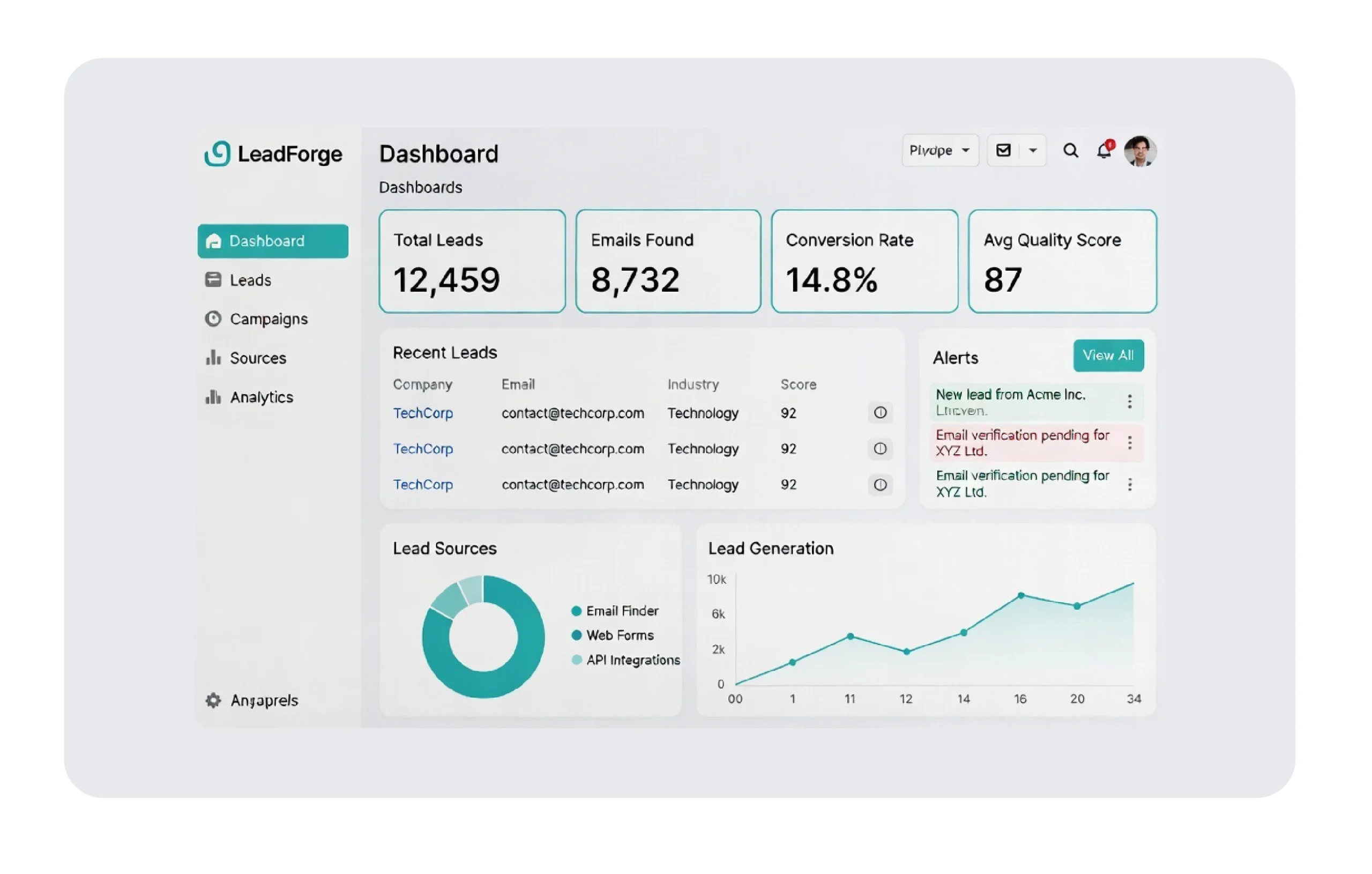The width and height of the screenshot is (1372, 874).
Task: Open the second TechCorp company link
Action: click(423, 449)
